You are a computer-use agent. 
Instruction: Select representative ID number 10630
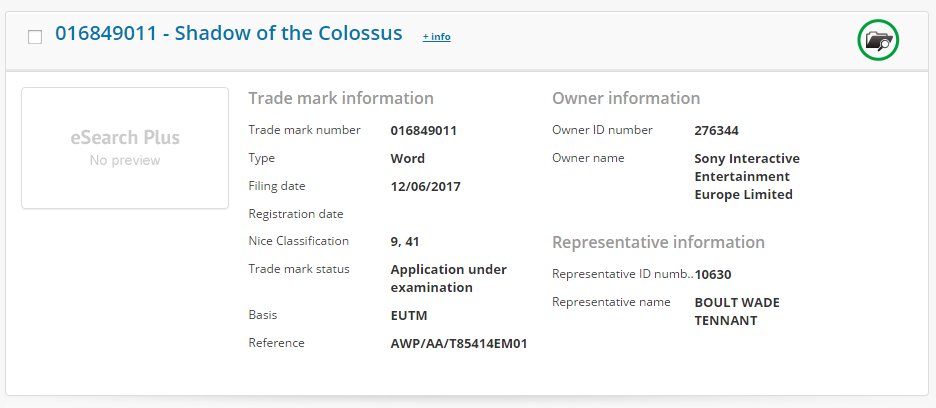click(713, 275)
